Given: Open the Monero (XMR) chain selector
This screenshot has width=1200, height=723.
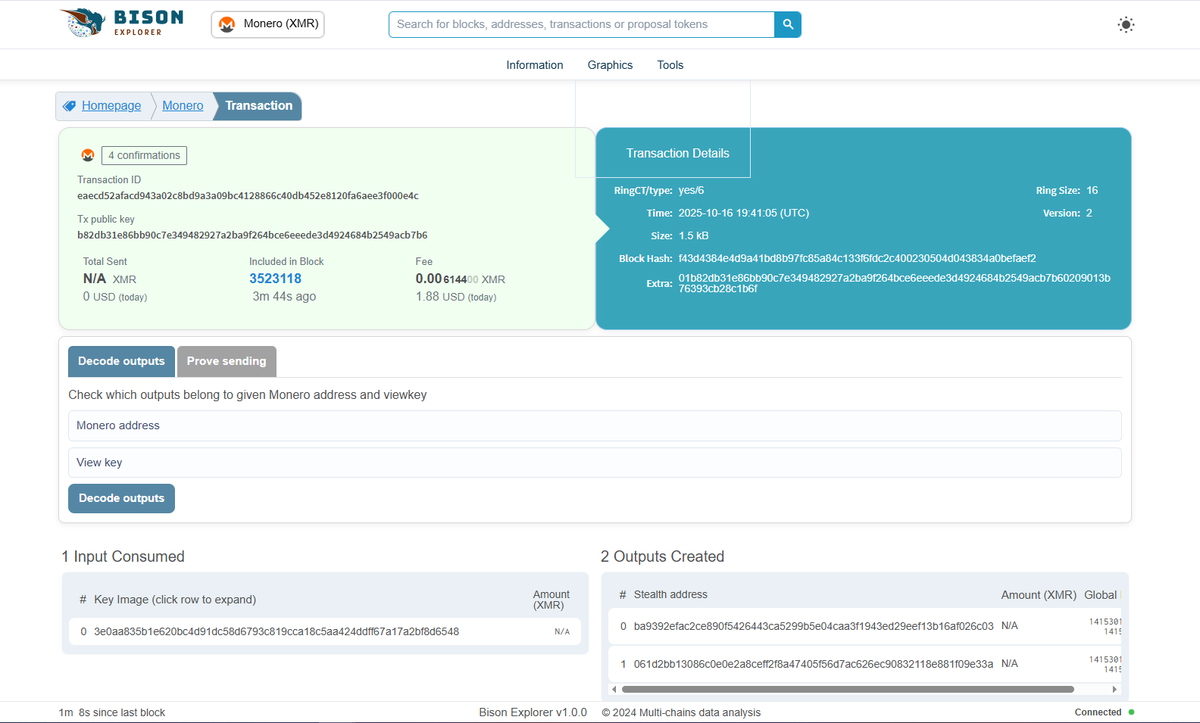Looking at the screenshot, I should click(x=268, y=24).
